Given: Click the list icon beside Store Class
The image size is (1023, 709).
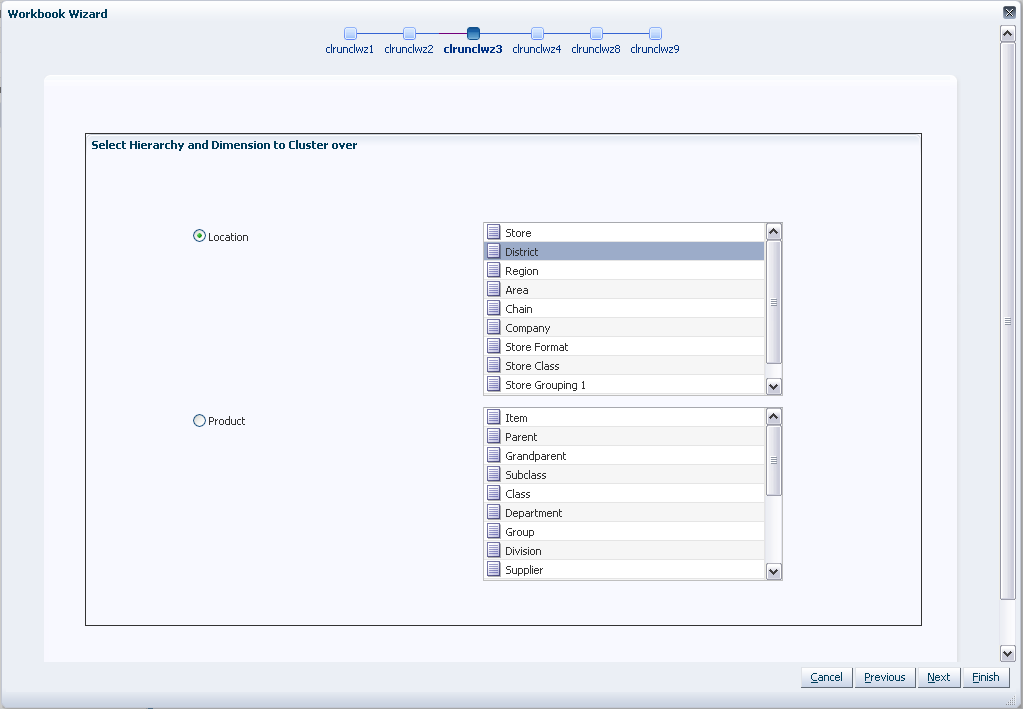Looking at the screenshot, I should click(x=494, y=365).
